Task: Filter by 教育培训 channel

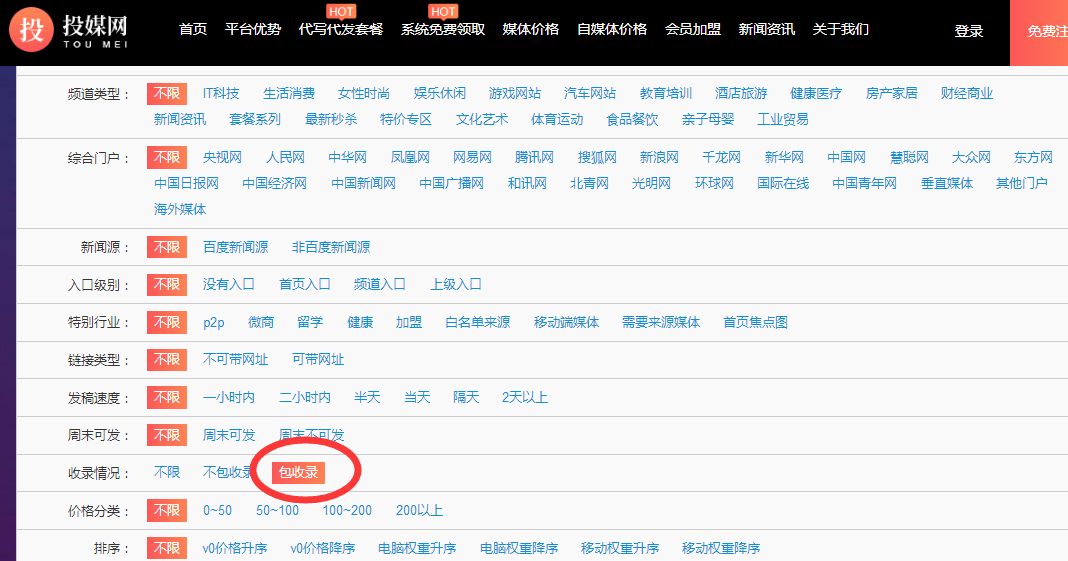Action: tap(665, 93)
